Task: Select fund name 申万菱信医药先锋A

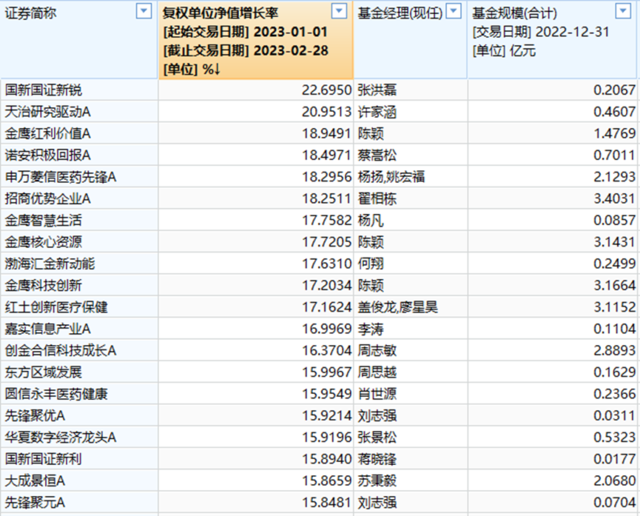Action: pyautogui.click(x=60, y=177)
